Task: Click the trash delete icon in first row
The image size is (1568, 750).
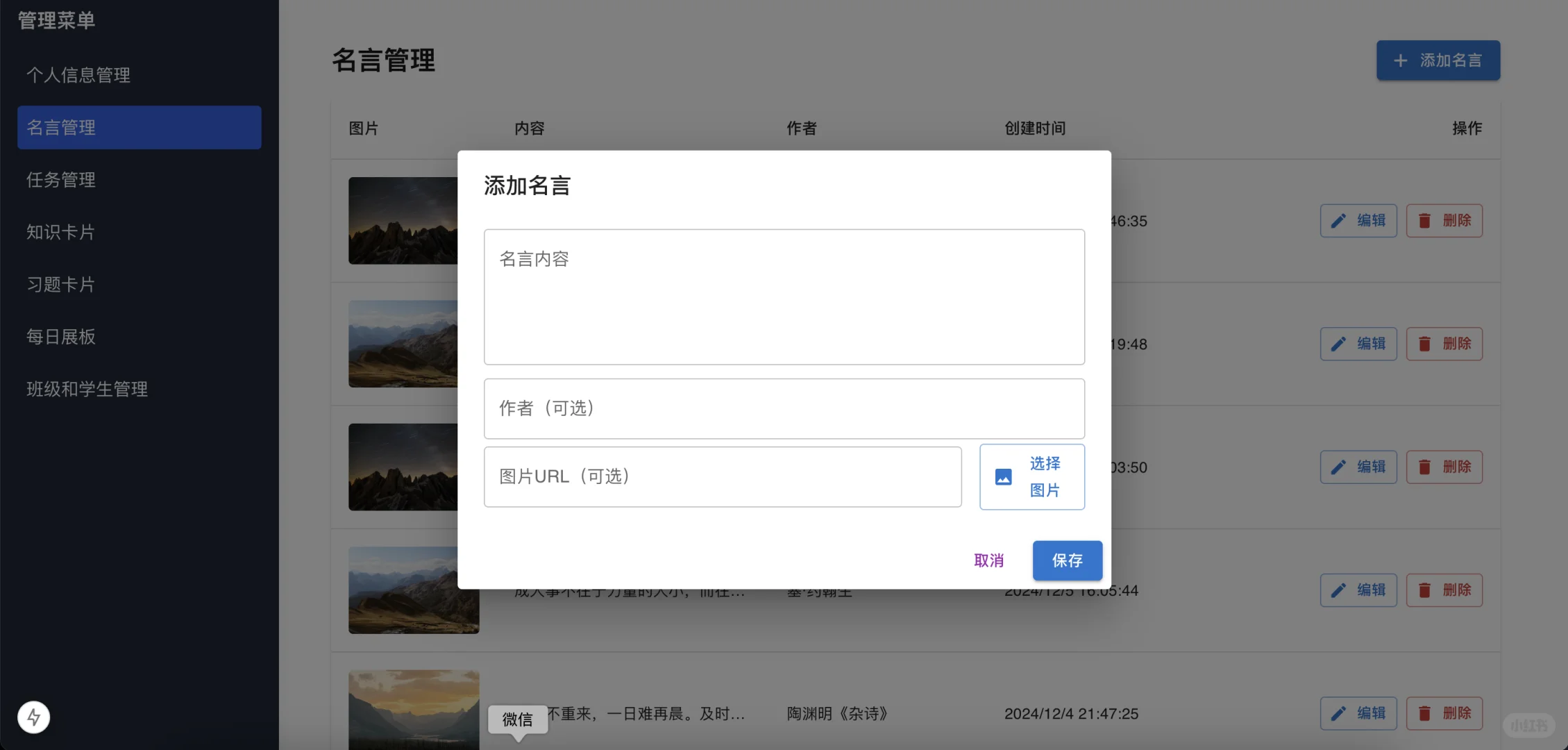Action: [x=1425, y=221]
